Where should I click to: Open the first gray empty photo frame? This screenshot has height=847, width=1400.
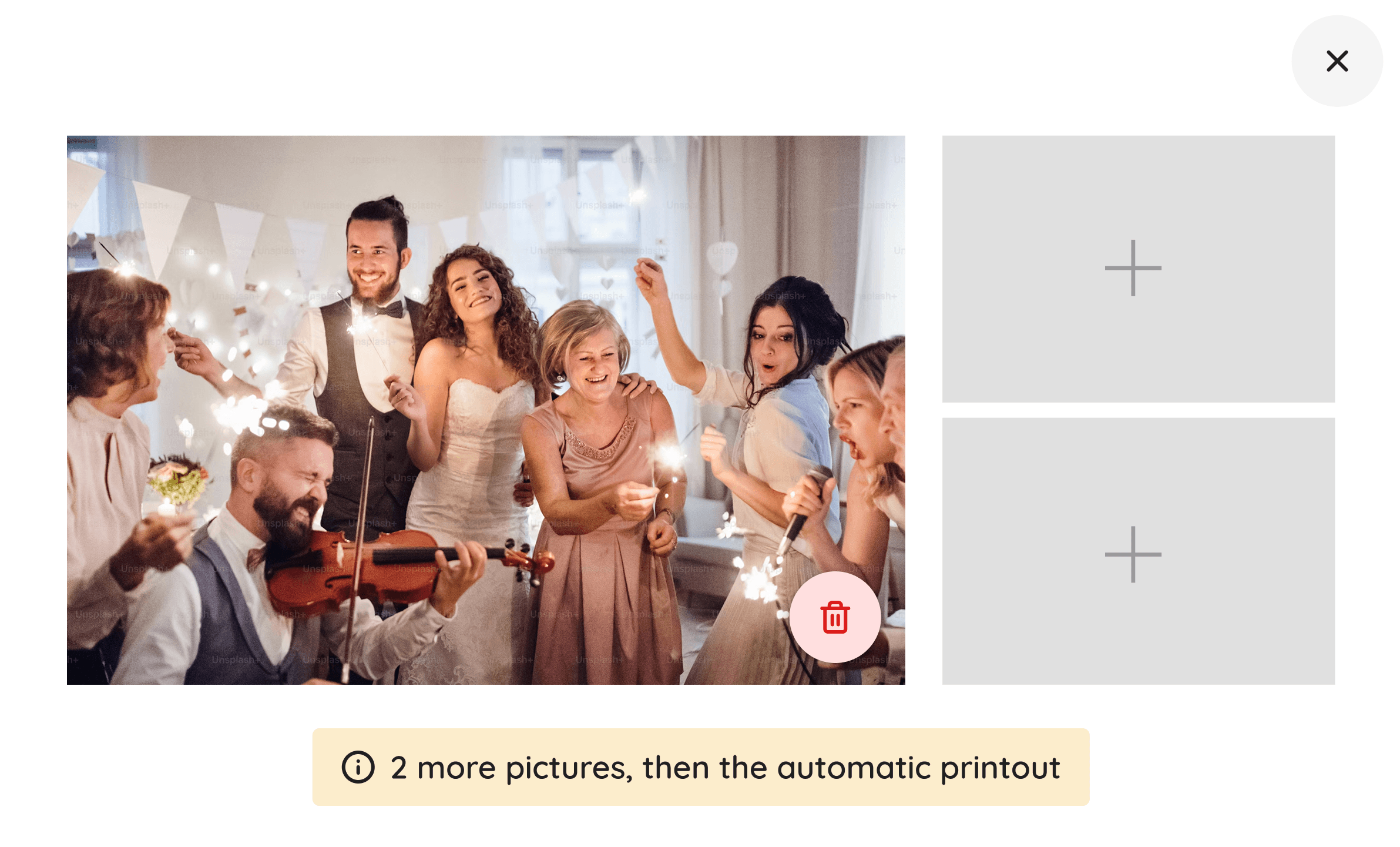click(1138, 269)
